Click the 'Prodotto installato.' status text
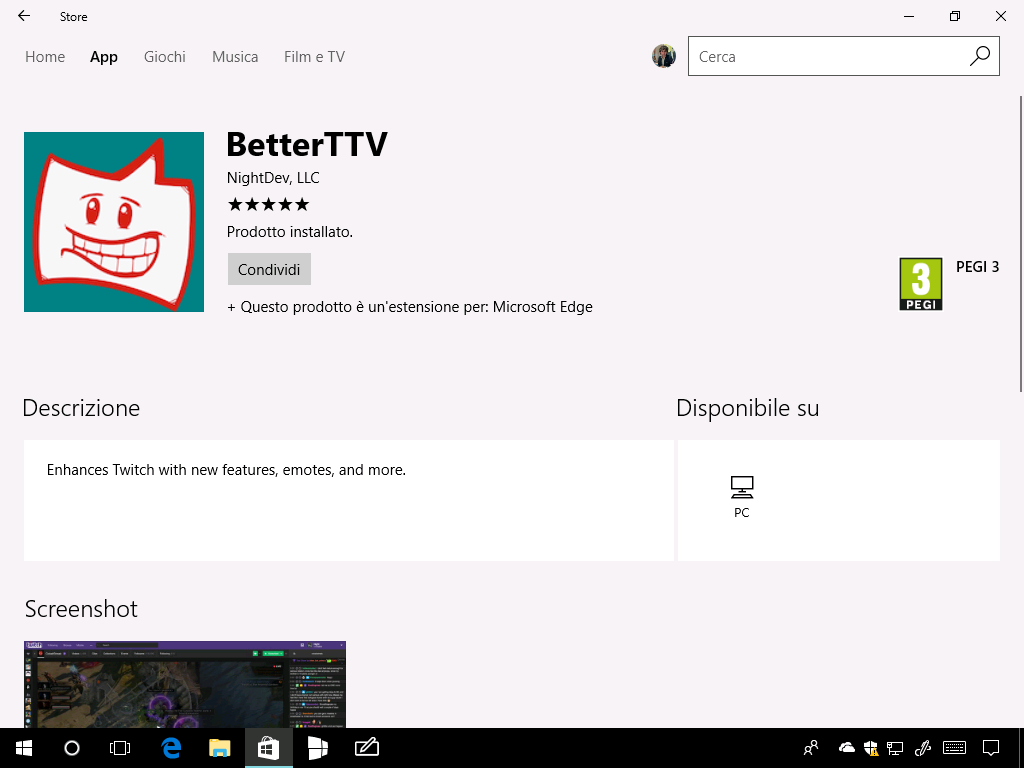The height and width of the screenshot is (768, 1024). pyautogui.click(x=290, y=232)
